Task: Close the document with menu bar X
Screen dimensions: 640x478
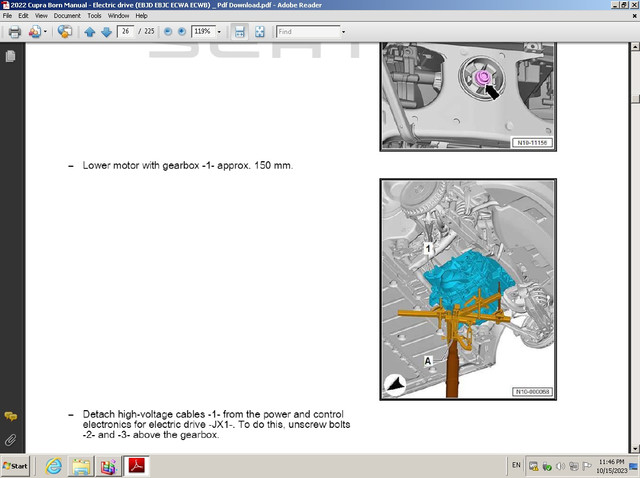Action: click(x=635, y=16)
